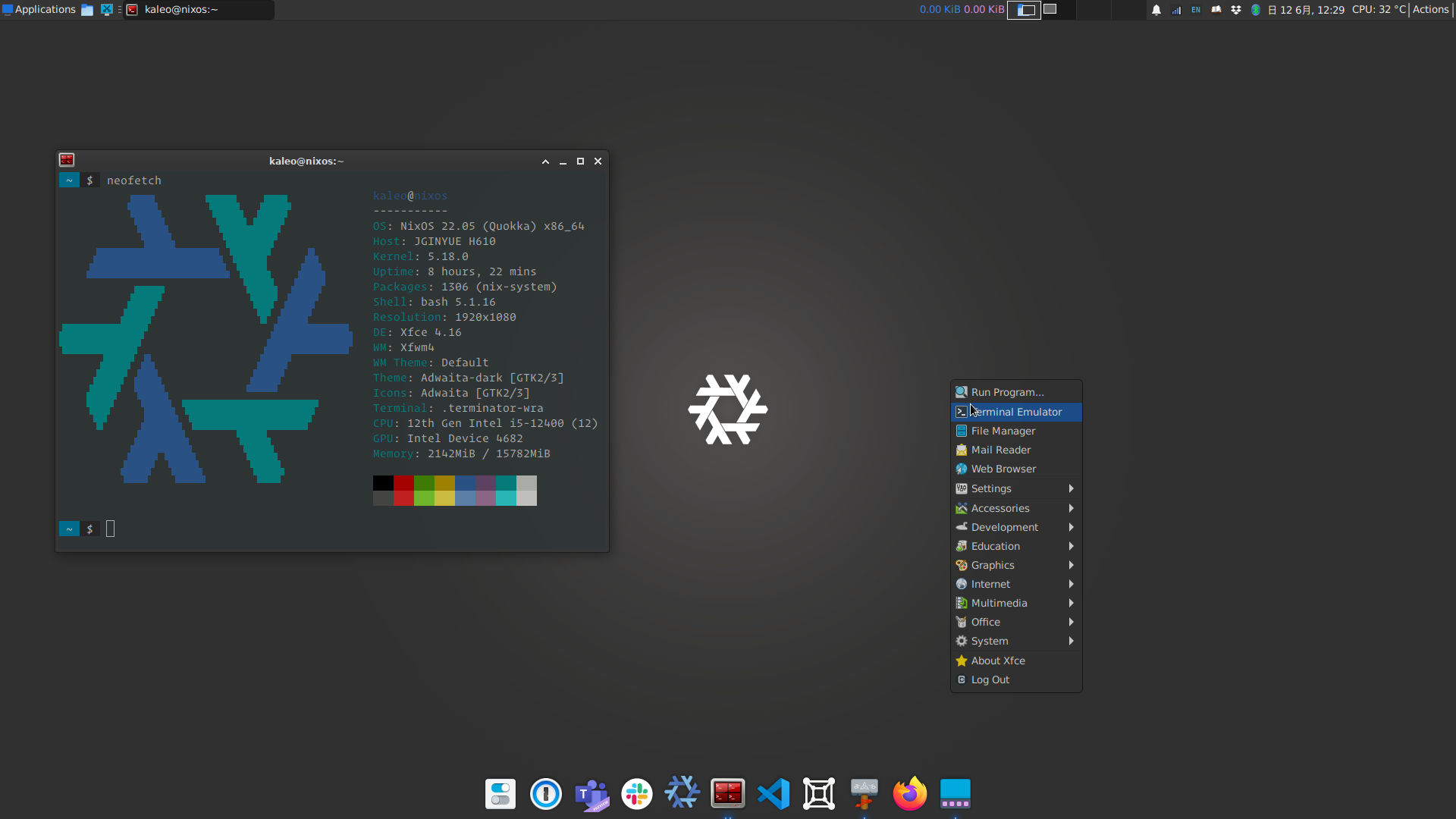This screenshot has width=1456, height=819.
Task: Launch Slack from the dock
Action: pos(636,794)
